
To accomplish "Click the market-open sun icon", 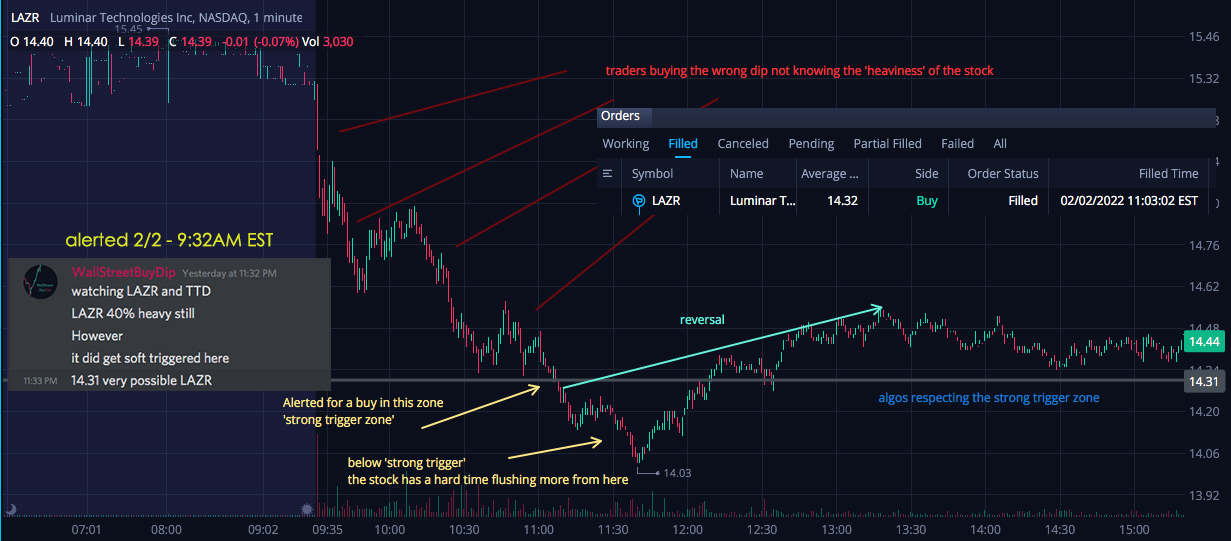I will 307,509.
